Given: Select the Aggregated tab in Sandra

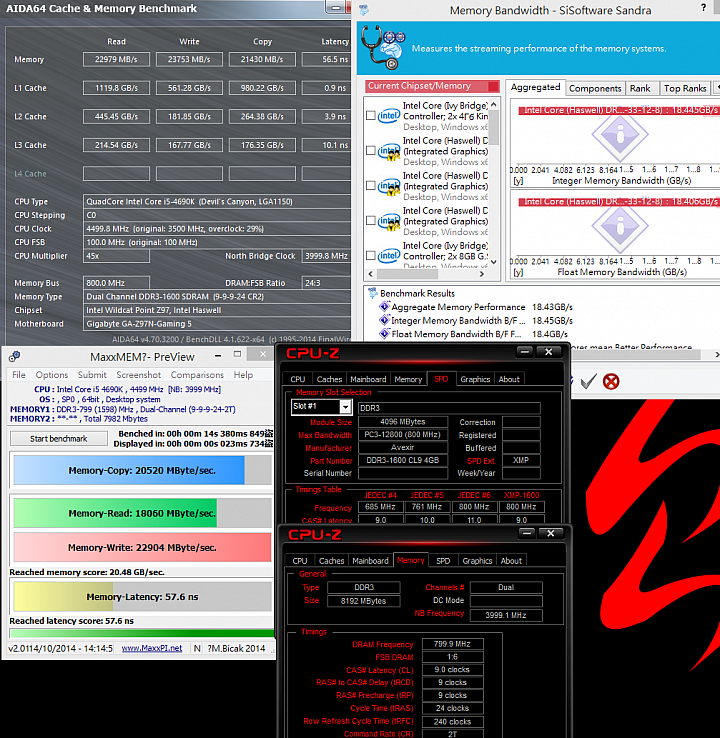Looking at the screenshot, I should 536,88.
